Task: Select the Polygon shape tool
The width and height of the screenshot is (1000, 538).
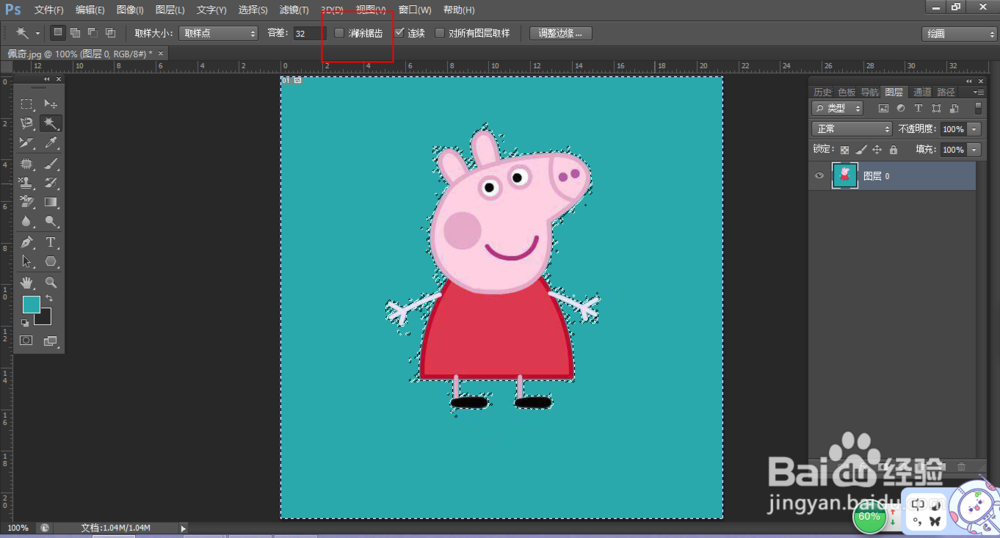Action: (50, 261)
